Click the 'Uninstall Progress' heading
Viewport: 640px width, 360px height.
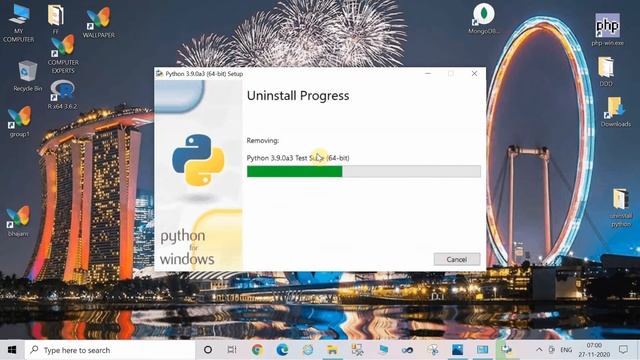[x=298, y=96]
